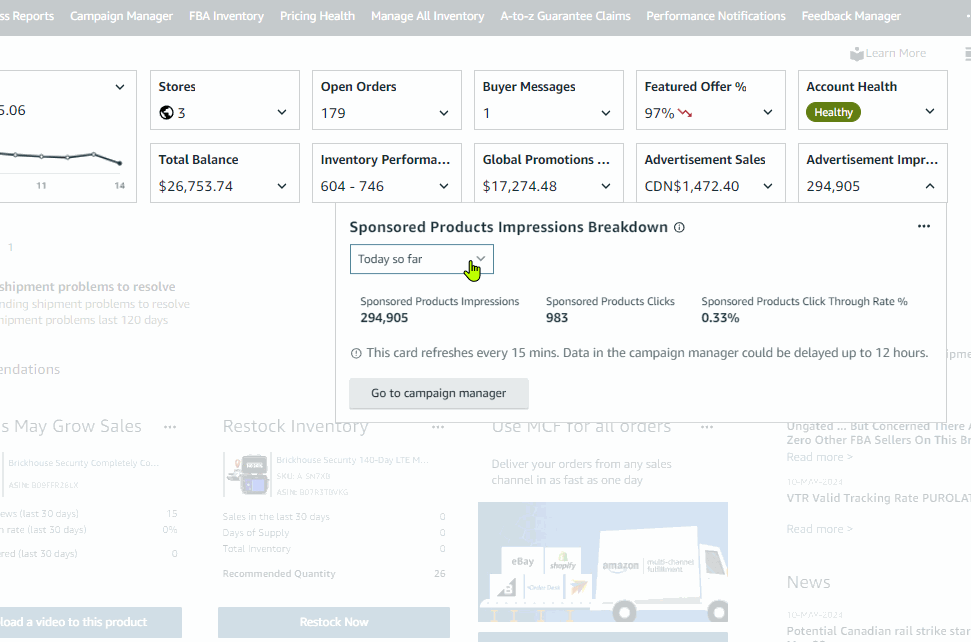
Task: Click the red downward trend icon
Action: click(x=685, y=113)
